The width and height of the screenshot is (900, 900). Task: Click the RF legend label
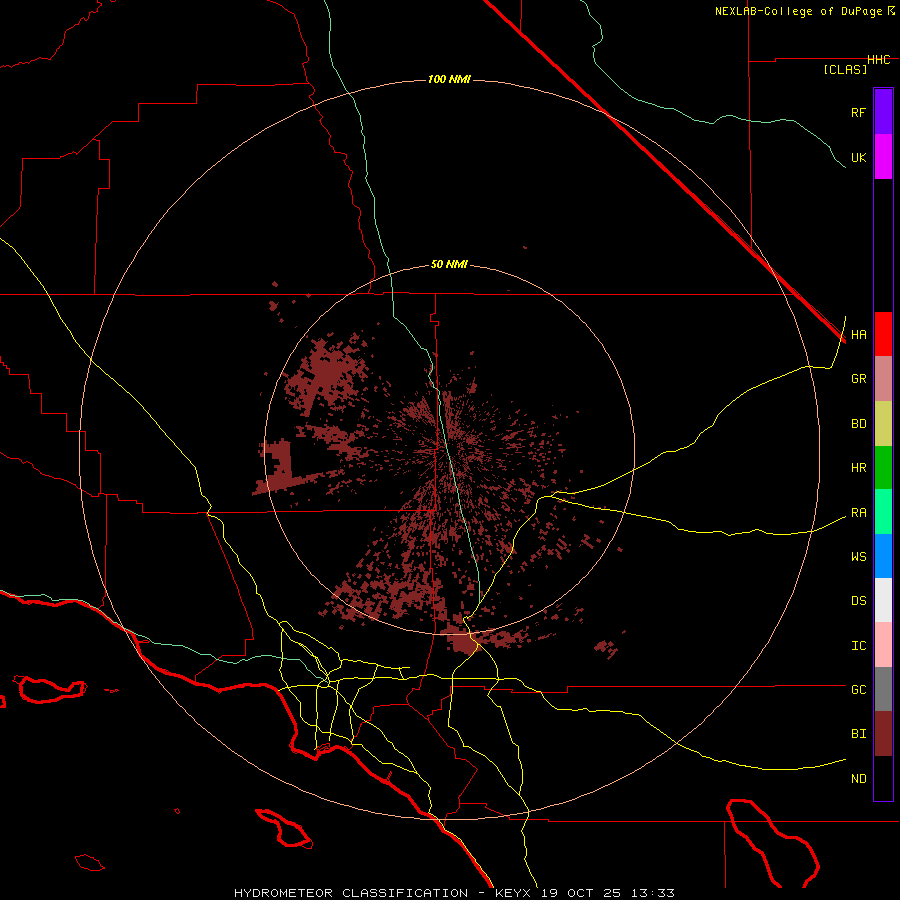(858, 112)
